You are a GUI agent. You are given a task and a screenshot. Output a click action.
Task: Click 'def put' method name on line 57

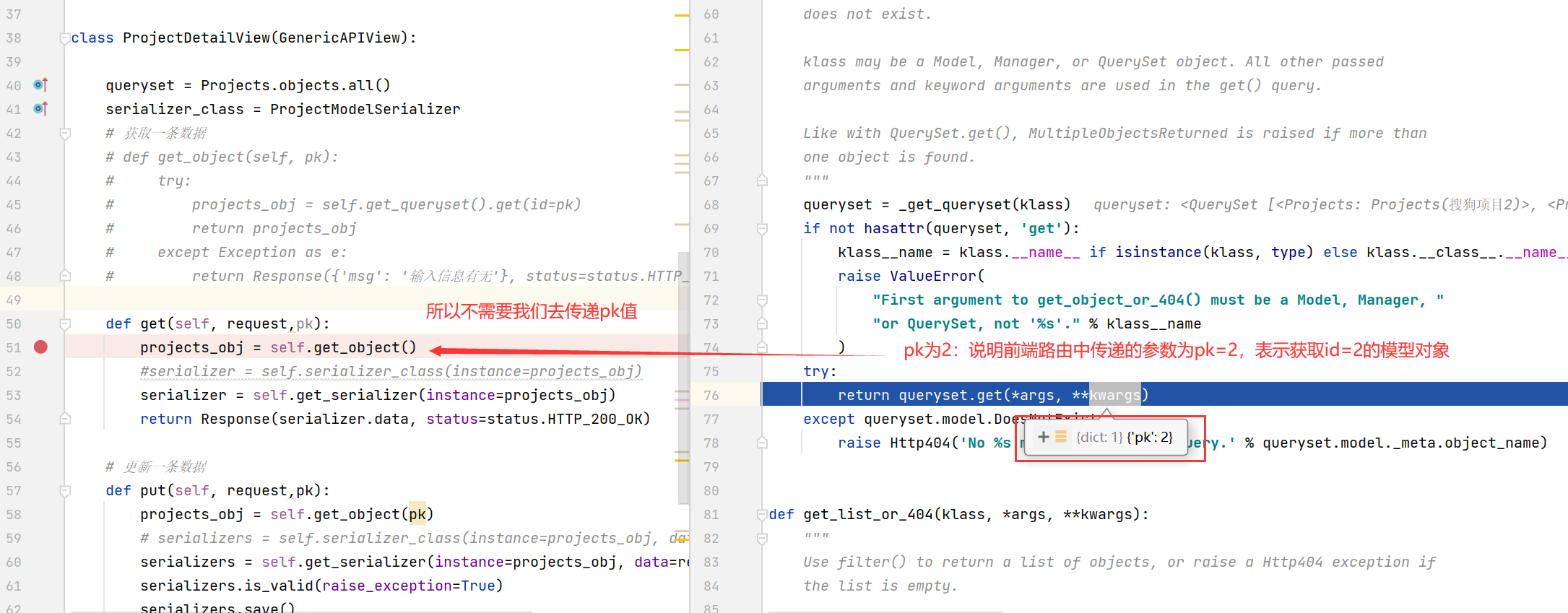click(153, 490)
